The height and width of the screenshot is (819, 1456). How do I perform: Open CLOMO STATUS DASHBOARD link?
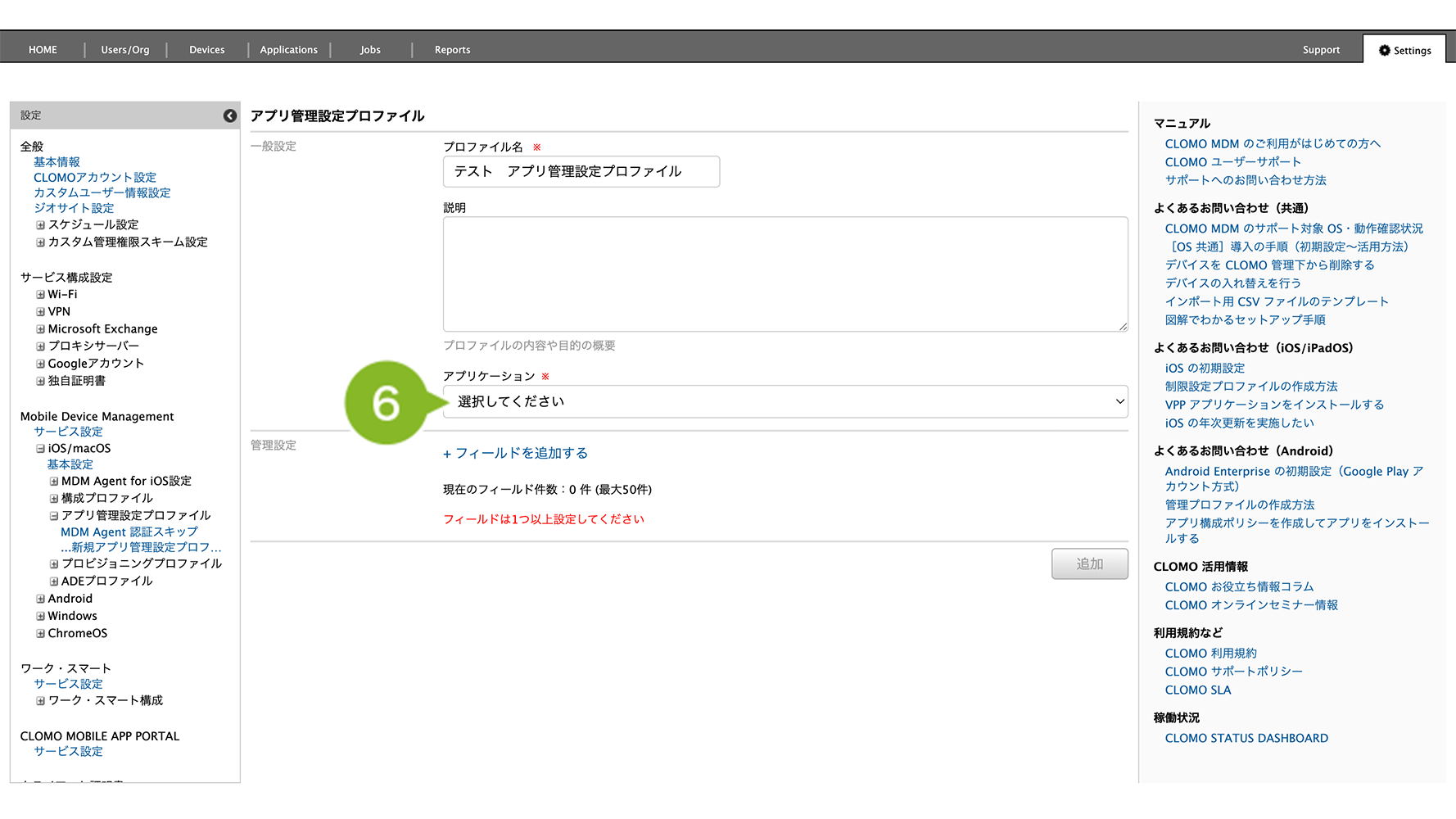pos(1246,738)
